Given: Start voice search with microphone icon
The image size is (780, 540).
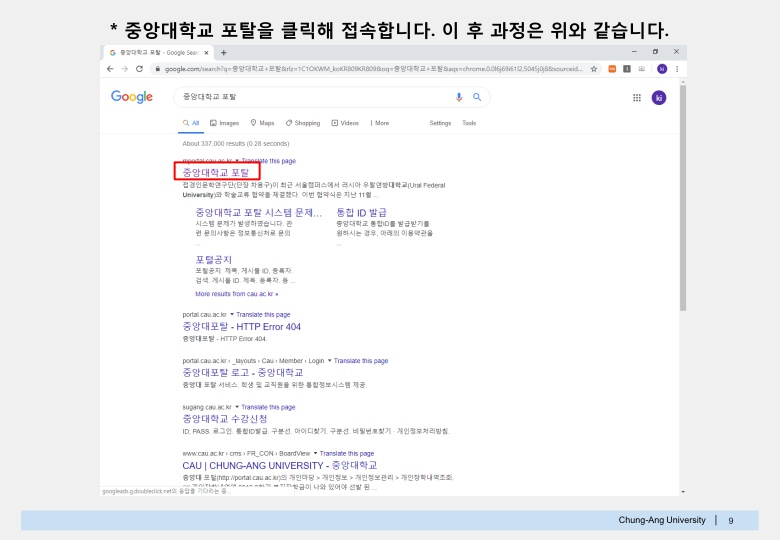Looking at the screenshot, I should tap(459, 97).
